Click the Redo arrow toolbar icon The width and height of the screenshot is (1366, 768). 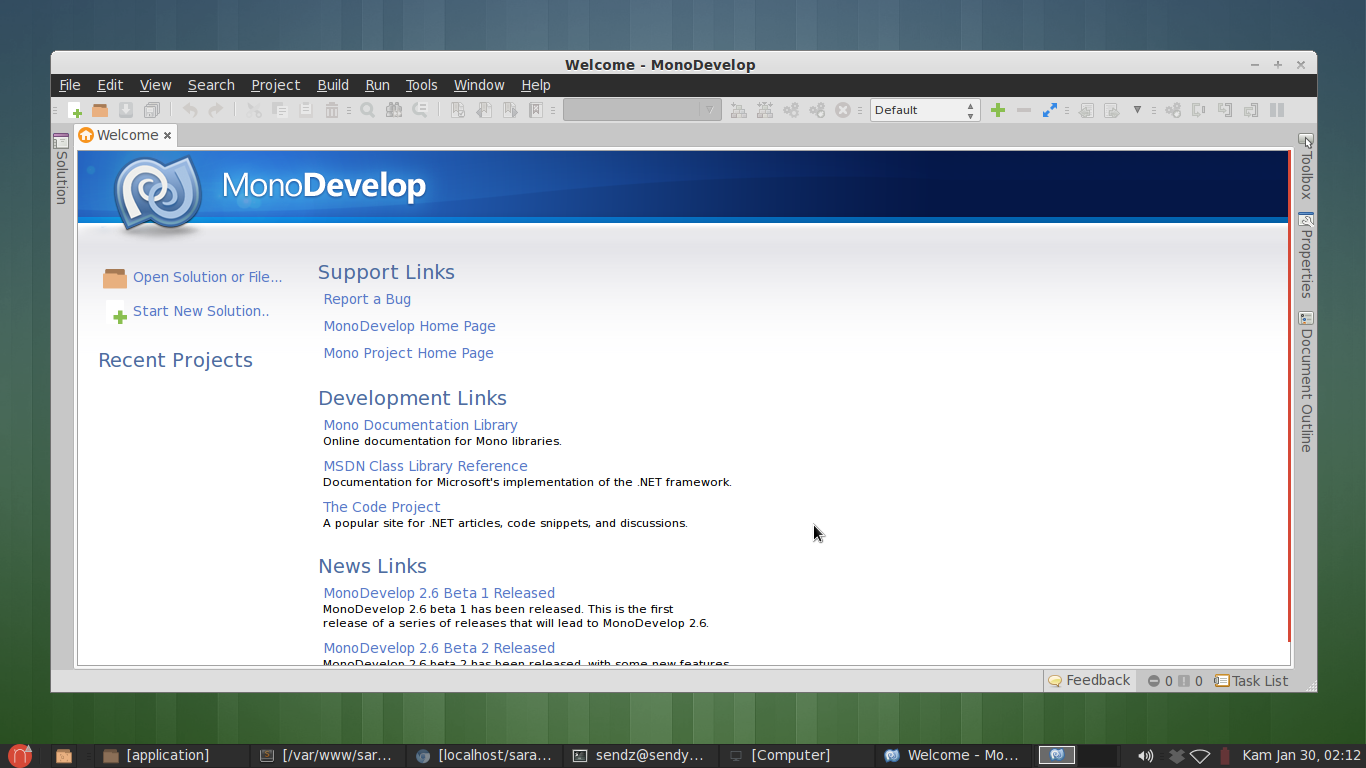(x=216, y=110)
